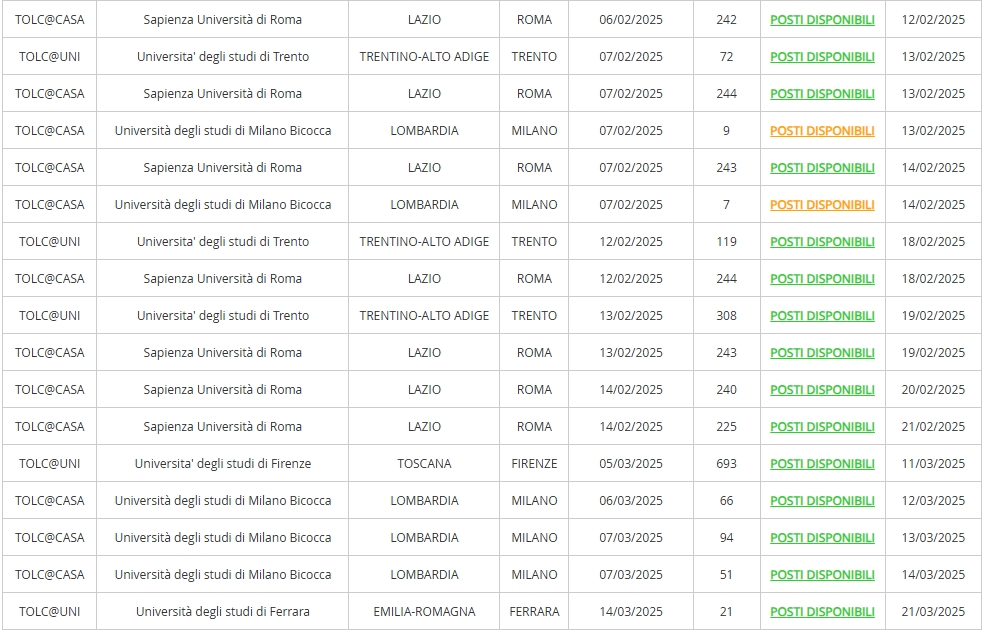Image resolution: width=984 pixels, height=633 pixels.
Task: Select the seat count 308
Action: pyautogui.click(x=726, y=316)
